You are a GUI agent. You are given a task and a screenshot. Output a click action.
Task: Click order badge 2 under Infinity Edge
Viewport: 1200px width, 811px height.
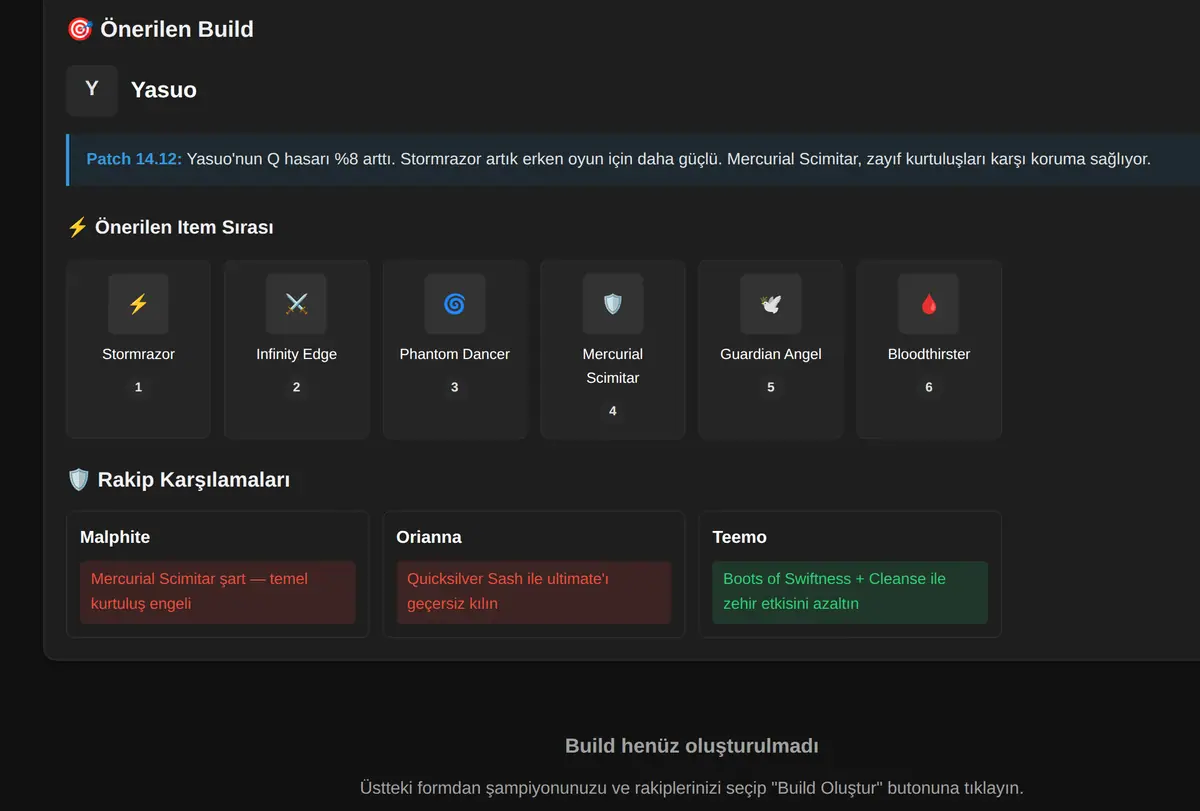[x=296, y=387]
